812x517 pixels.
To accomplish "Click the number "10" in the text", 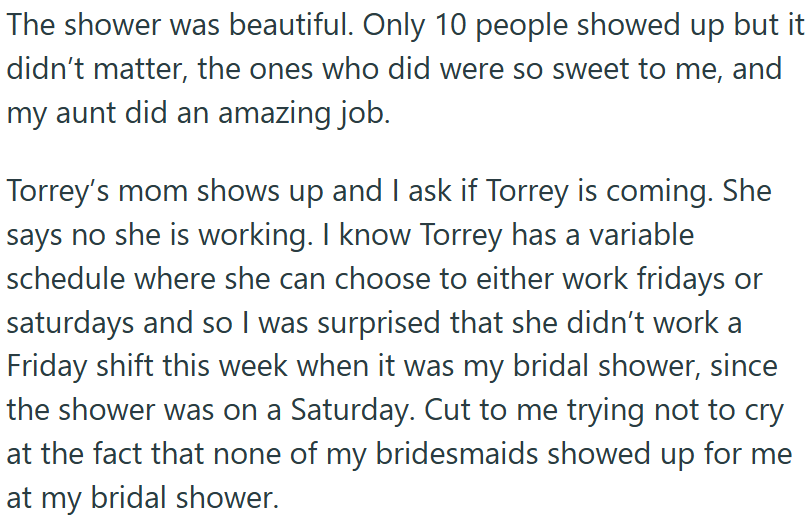I will 452,25.
